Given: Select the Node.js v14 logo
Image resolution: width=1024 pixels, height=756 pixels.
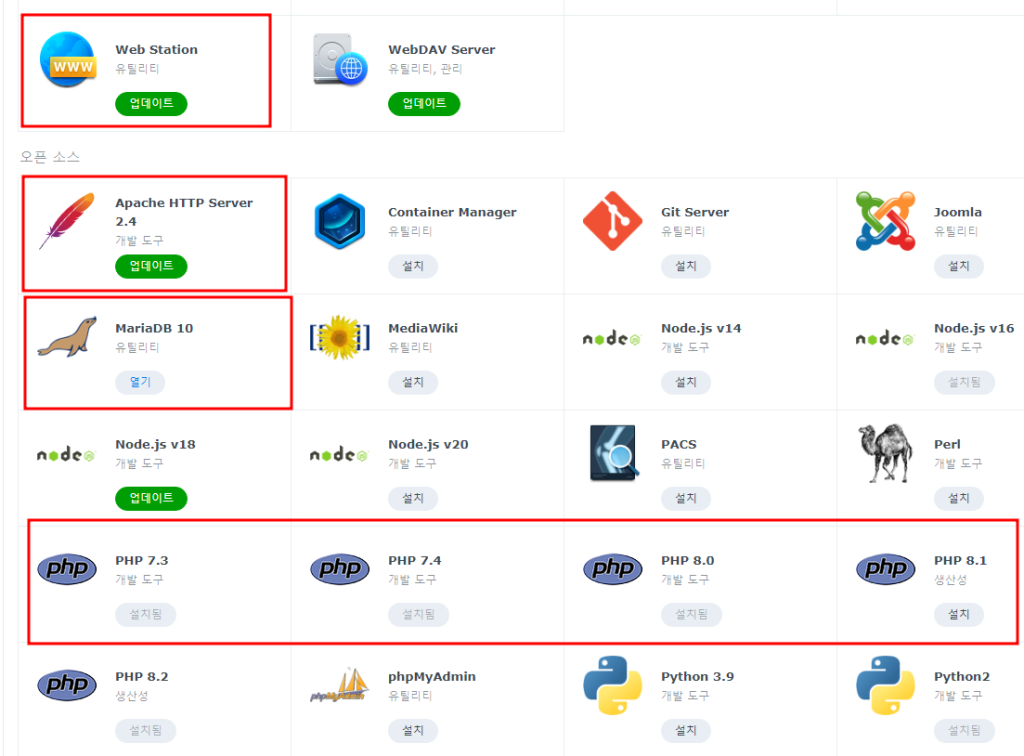Looking at the screenshot, I should click(x=612, y=339).
